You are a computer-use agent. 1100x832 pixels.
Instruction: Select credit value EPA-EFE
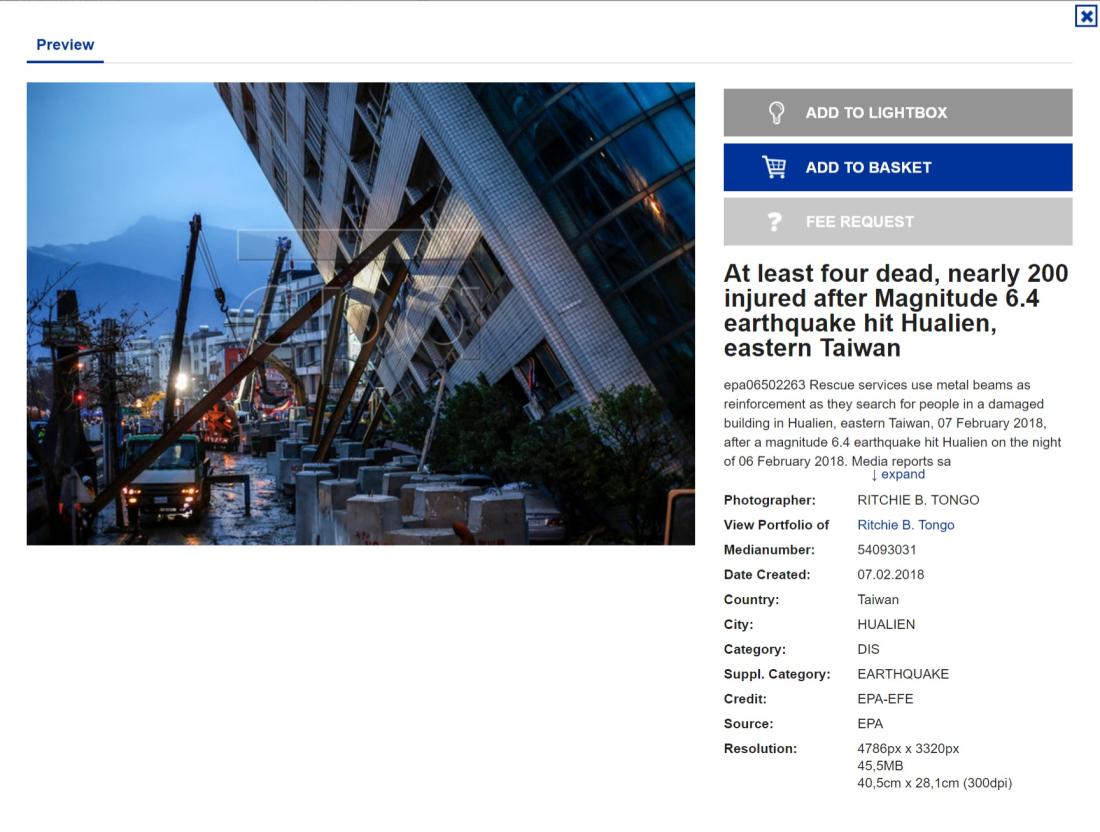click(x=885, y=699)
